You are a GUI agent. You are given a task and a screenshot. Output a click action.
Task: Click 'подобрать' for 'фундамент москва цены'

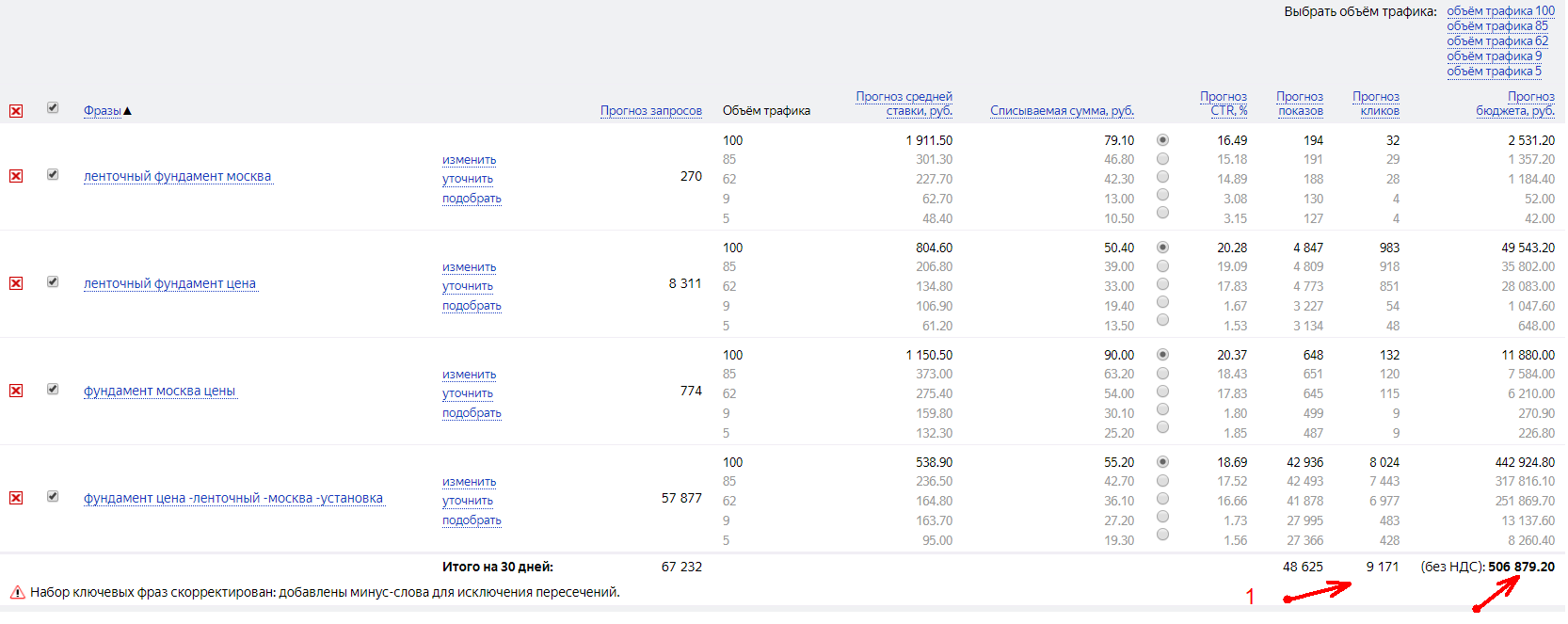coord(472,413)
